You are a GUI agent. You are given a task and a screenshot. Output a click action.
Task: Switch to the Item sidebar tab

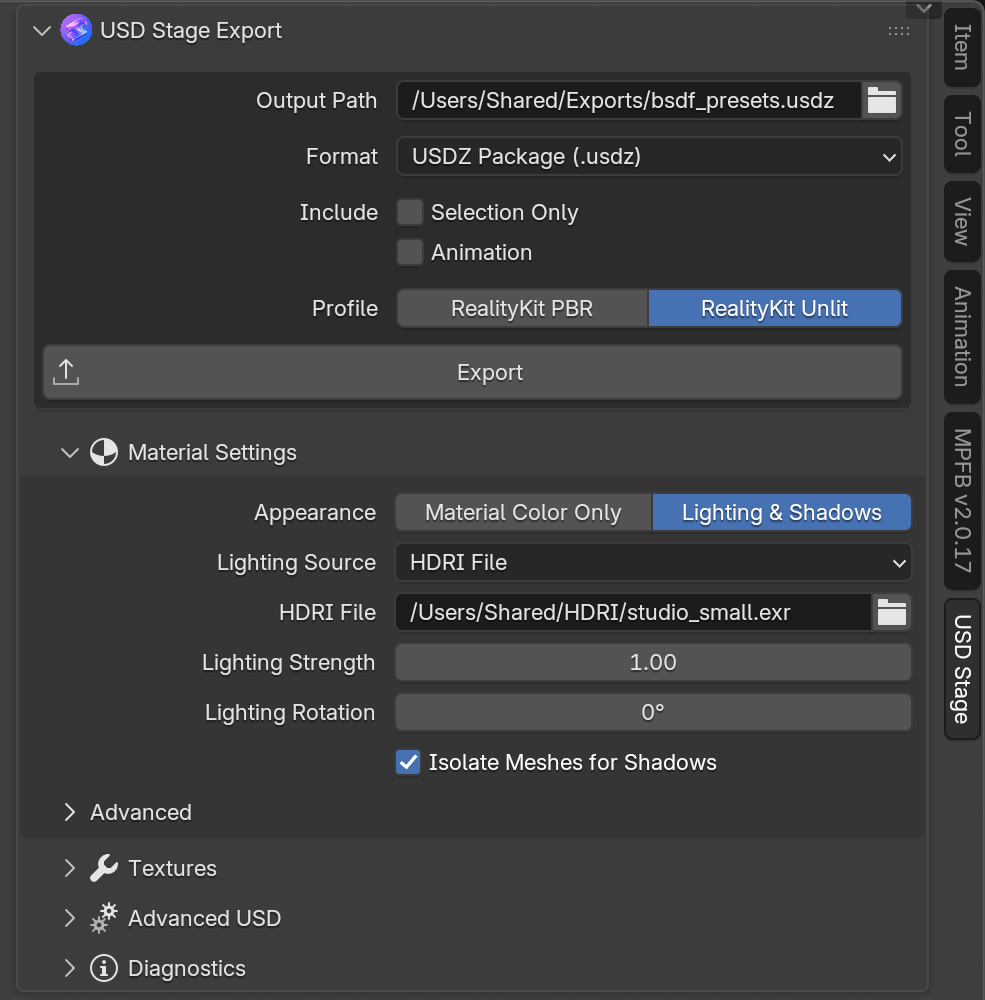coord(962,47)
